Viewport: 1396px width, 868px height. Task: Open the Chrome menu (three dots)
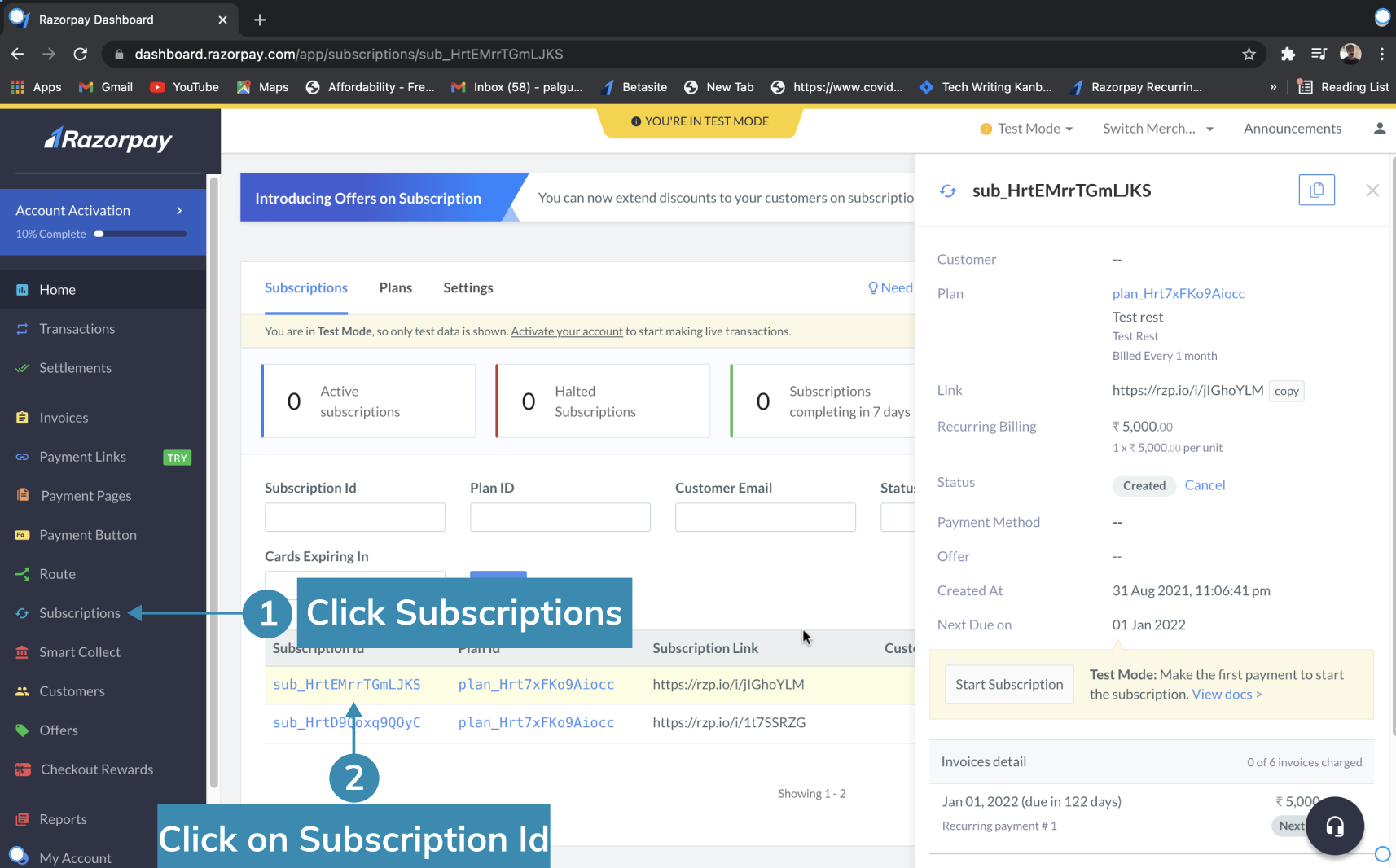1382,55
